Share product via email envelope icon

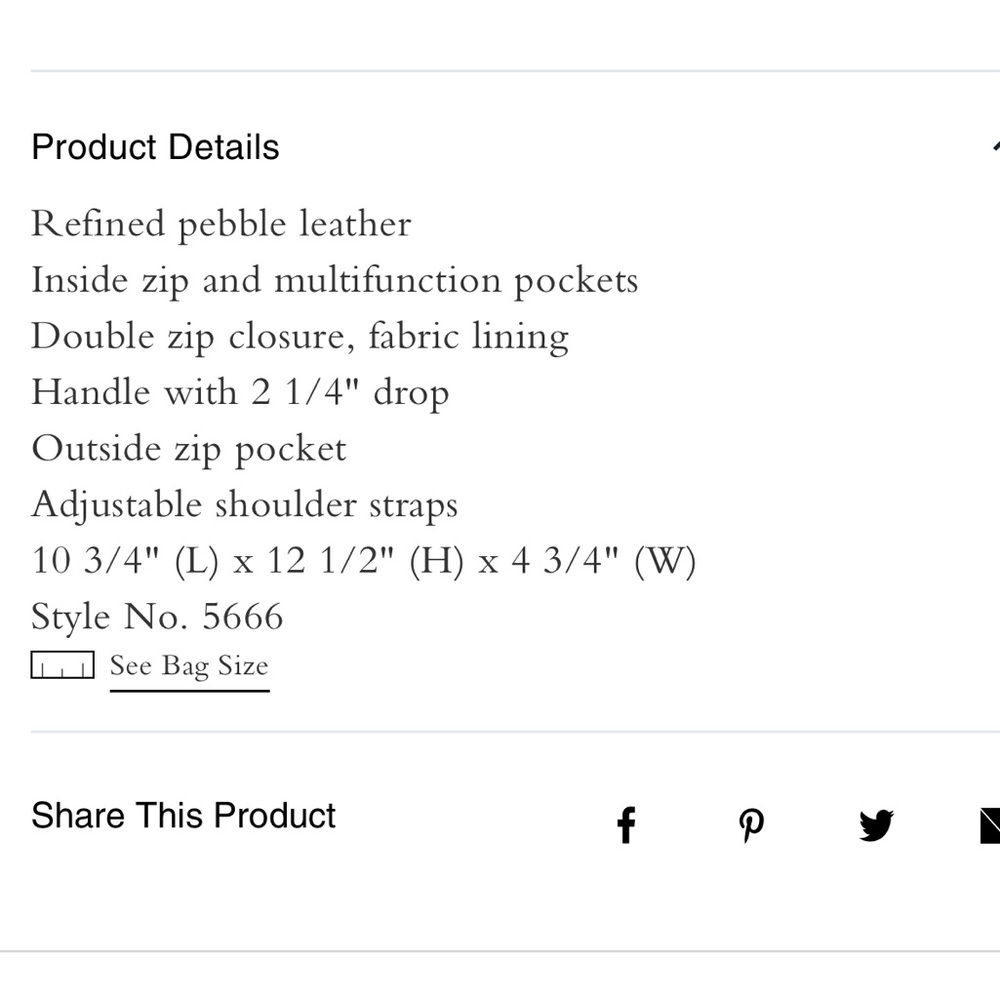[989, 826]
